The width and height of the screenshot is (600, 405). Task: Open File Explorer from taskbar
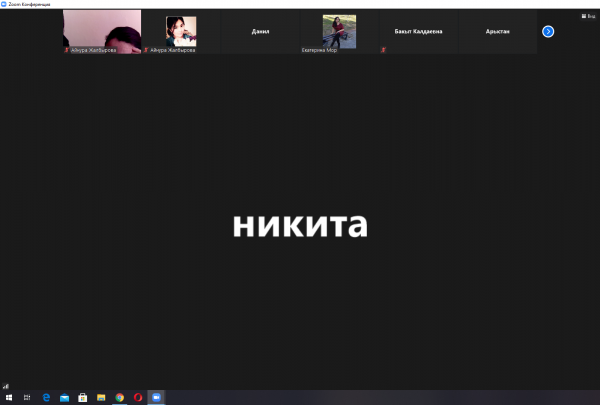point(100,397)
